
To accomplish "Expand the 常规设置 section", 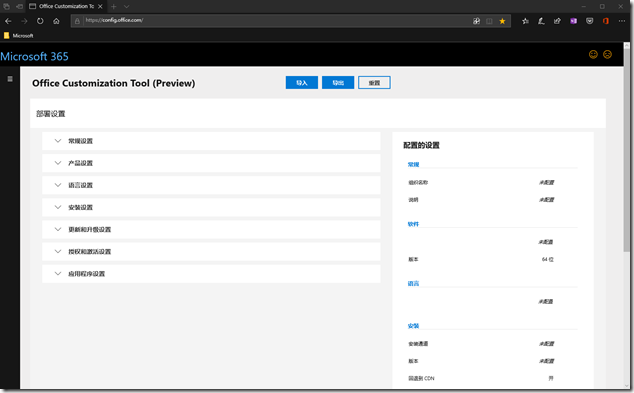I will coord(211,141).
